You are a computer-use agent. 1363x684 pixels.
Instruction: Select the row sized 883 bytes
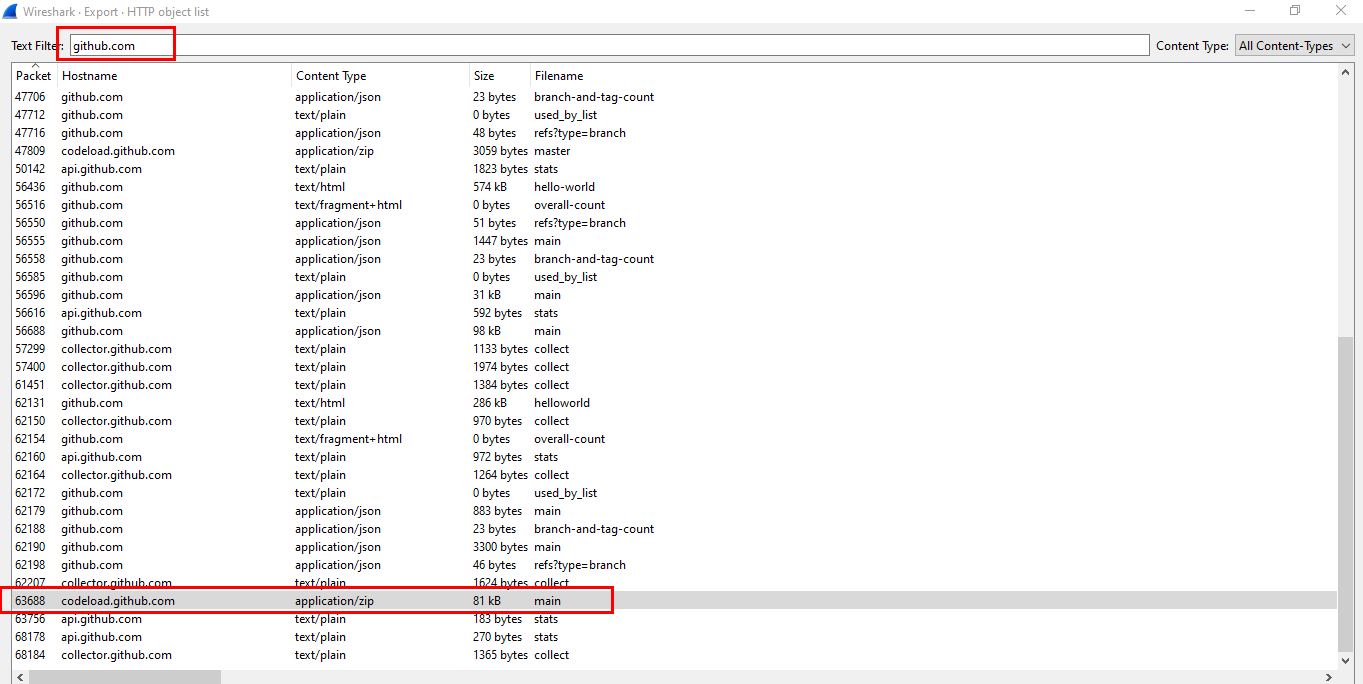[675, 511]
